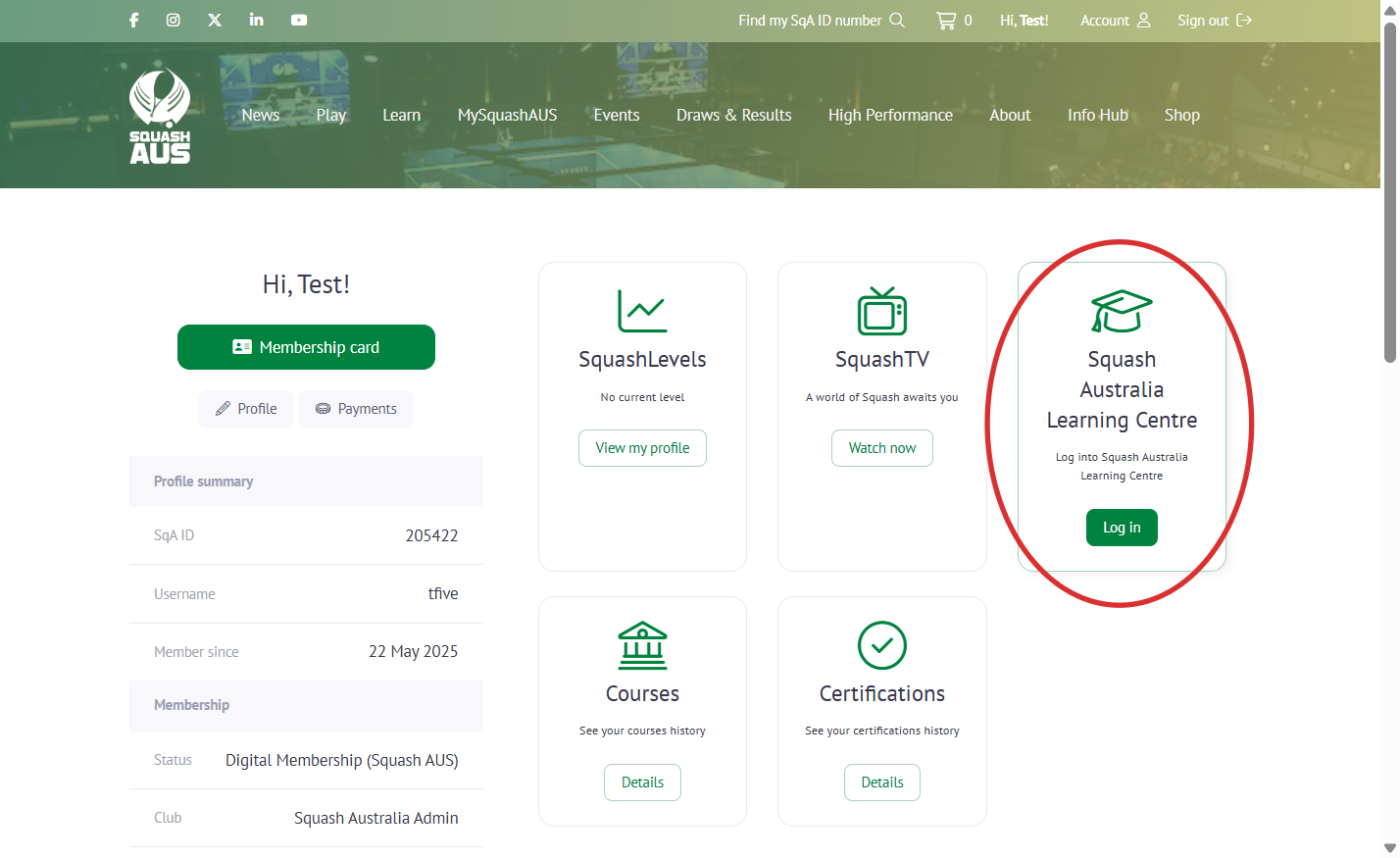Viewport: 1400px width, 858px height.
Task: Click the Courses building icon
Action: [x=642, y=645]
